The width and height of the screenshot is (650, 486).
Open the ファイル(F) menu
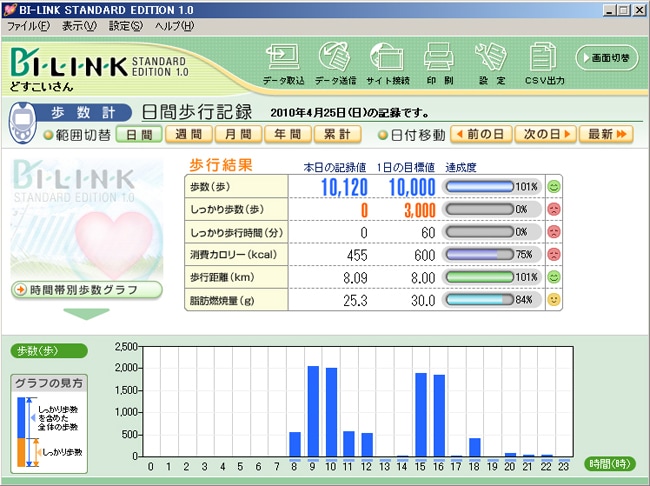click(x=28, y=26)
